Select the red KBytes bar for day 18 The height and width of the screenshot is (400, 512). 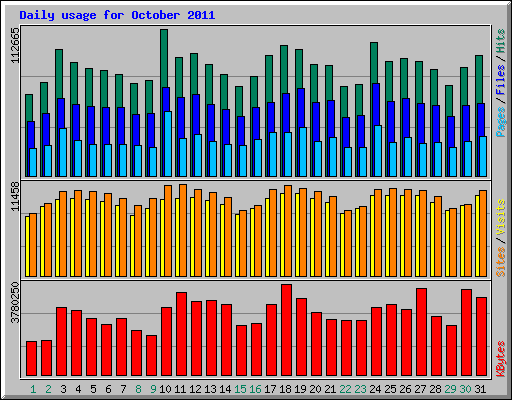coord(286,330)
